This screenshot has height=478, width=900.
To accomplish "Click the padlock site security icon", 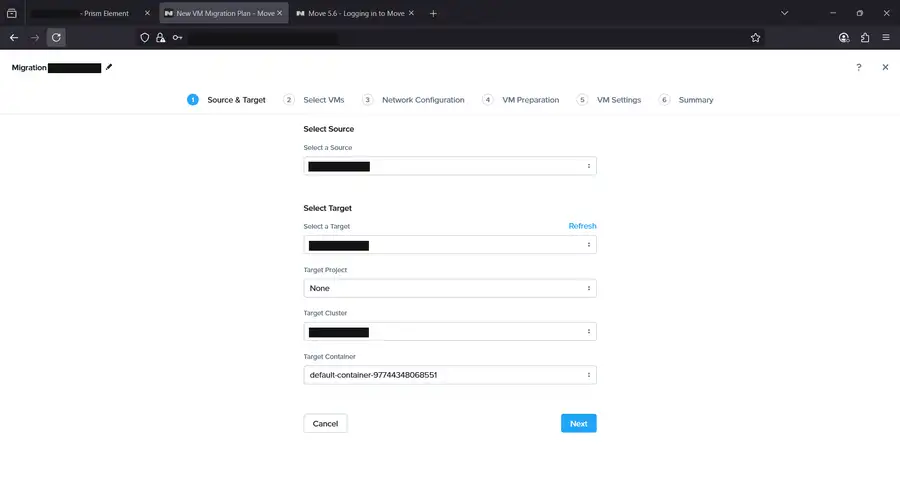I will (161, 37).
